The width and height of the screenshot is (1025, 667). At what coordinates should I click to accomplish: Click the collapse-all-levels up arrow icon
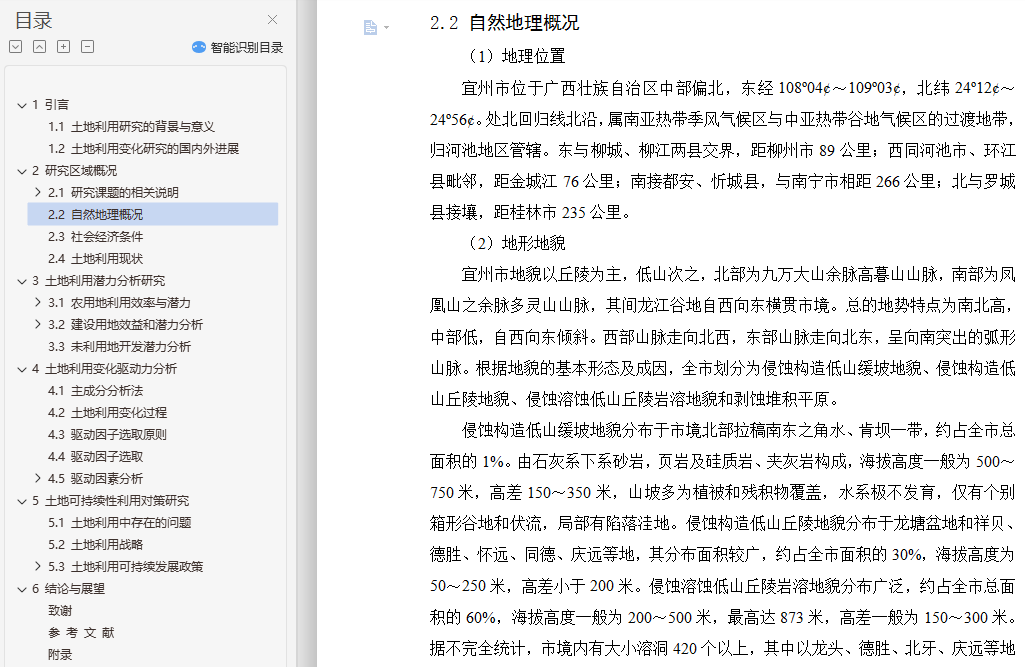click(x=39, y=46)
